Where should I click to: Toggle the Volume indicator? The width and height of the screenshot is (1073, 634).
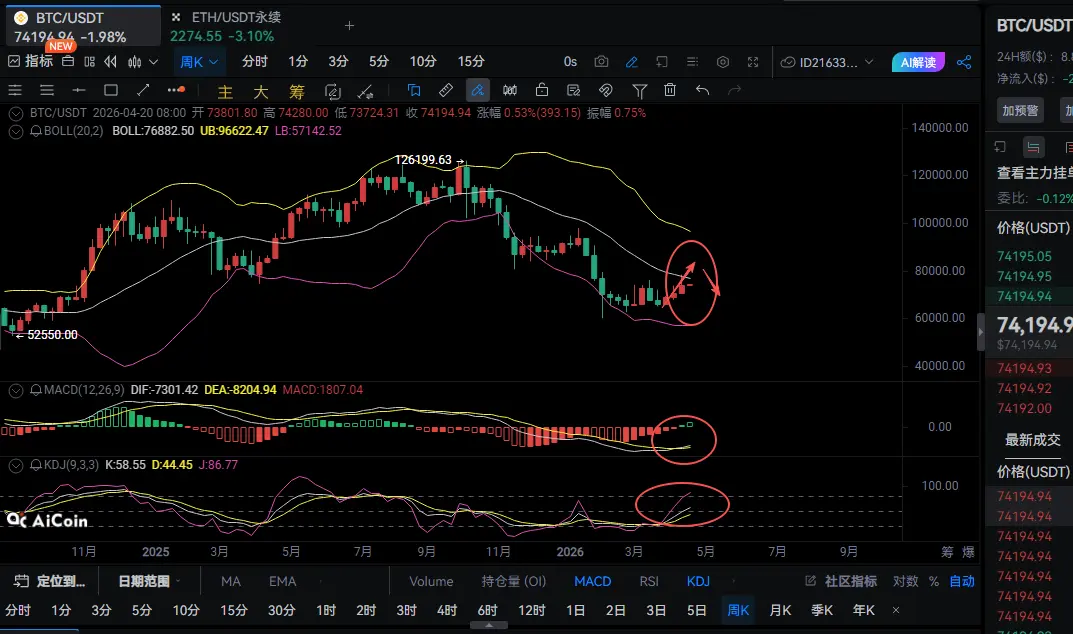coord(431,581)
